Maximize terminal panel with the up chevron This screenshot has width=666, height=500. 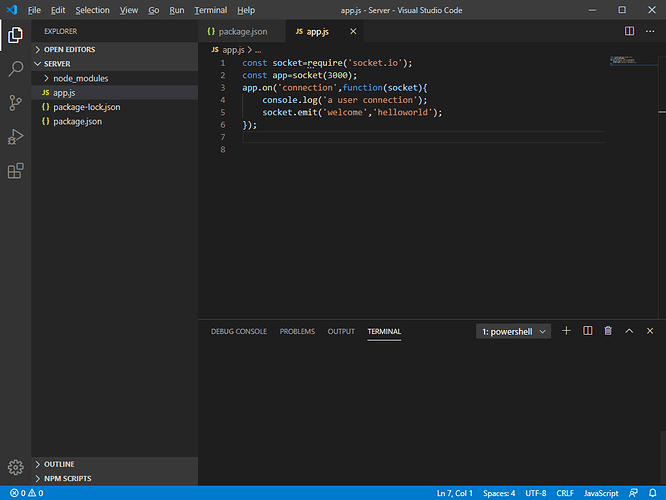click(x=629, y=331)
